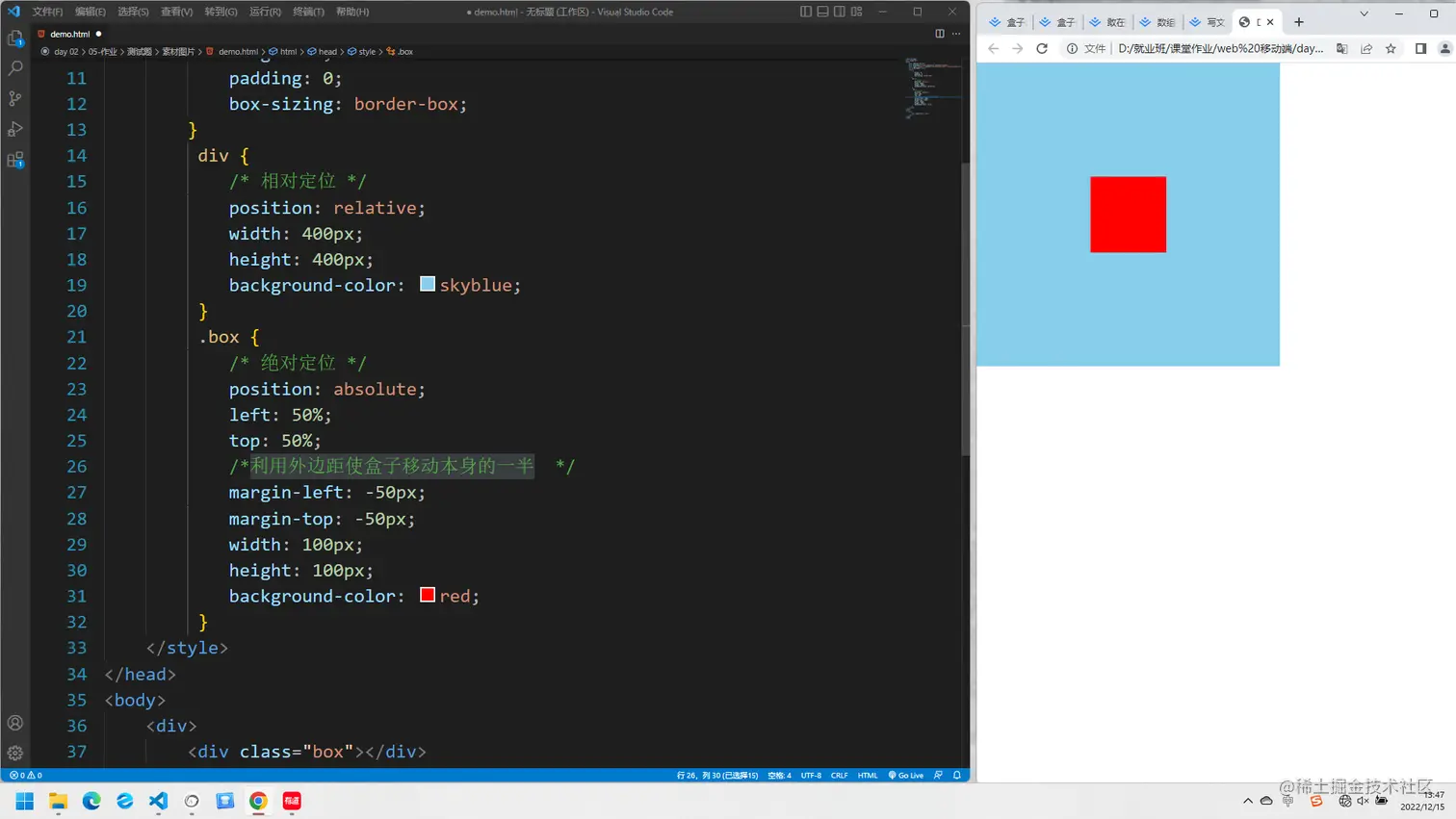Go back in Chrome browser

(994, 48)
